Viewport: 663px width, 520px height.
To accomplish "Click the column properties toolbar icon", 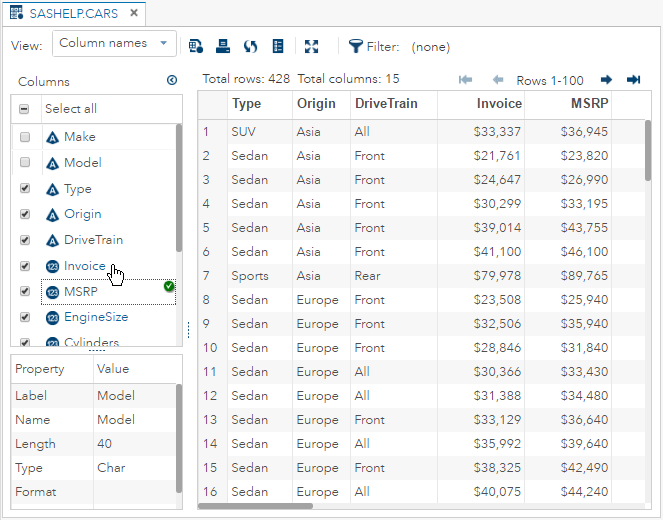I will pyautogui.click(x=279, y=46).
